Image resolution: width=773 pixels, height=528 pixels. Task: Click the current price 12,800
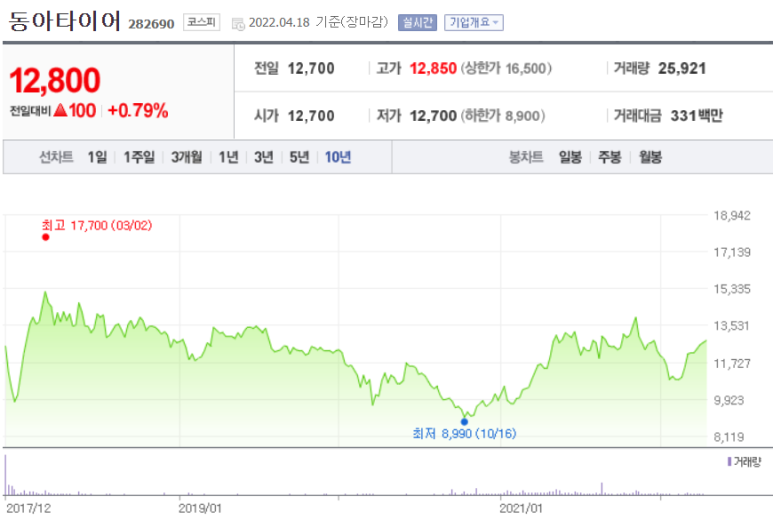click(55, 80)
